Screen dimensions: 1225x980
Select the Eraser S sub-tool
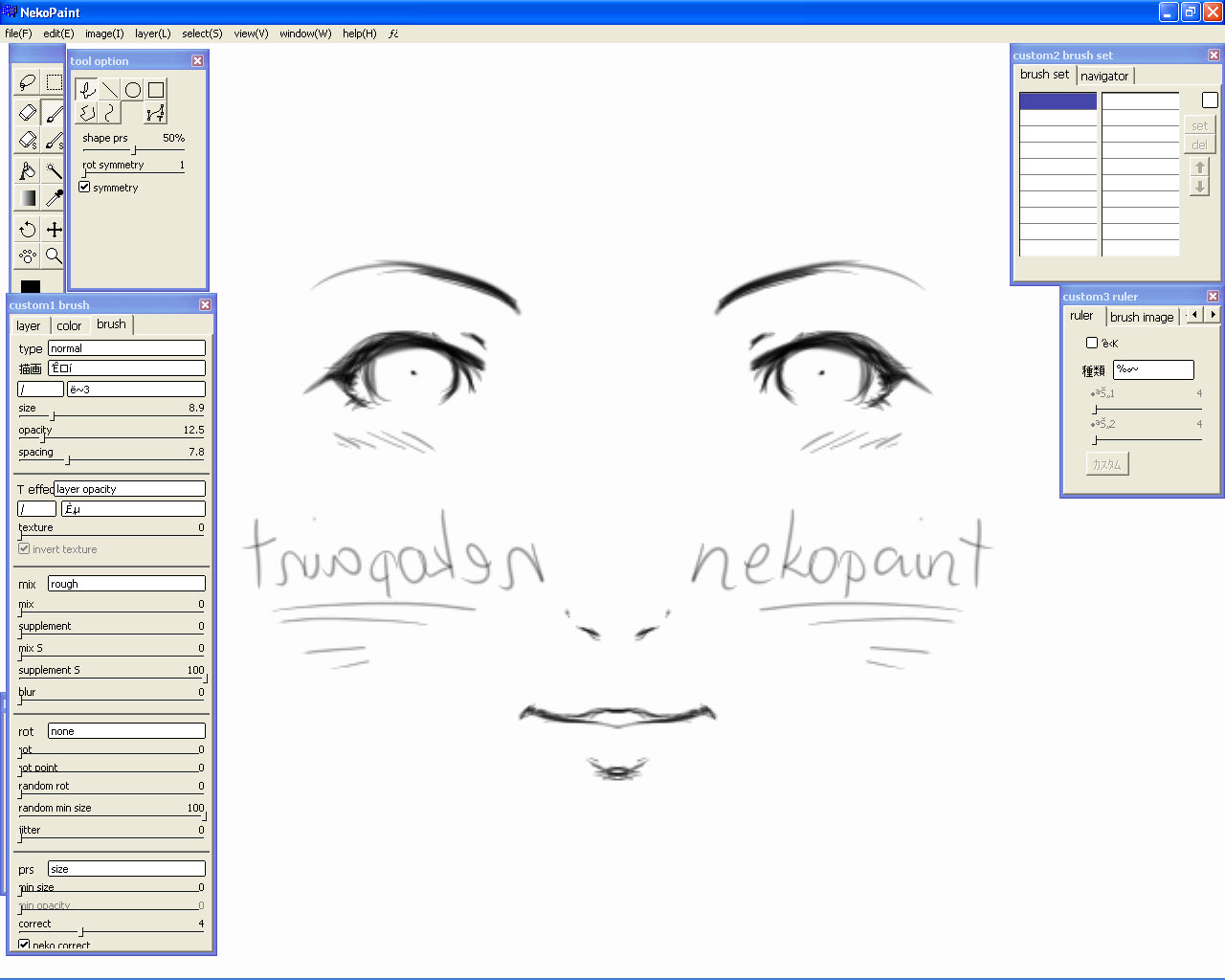tap(28, 140)
